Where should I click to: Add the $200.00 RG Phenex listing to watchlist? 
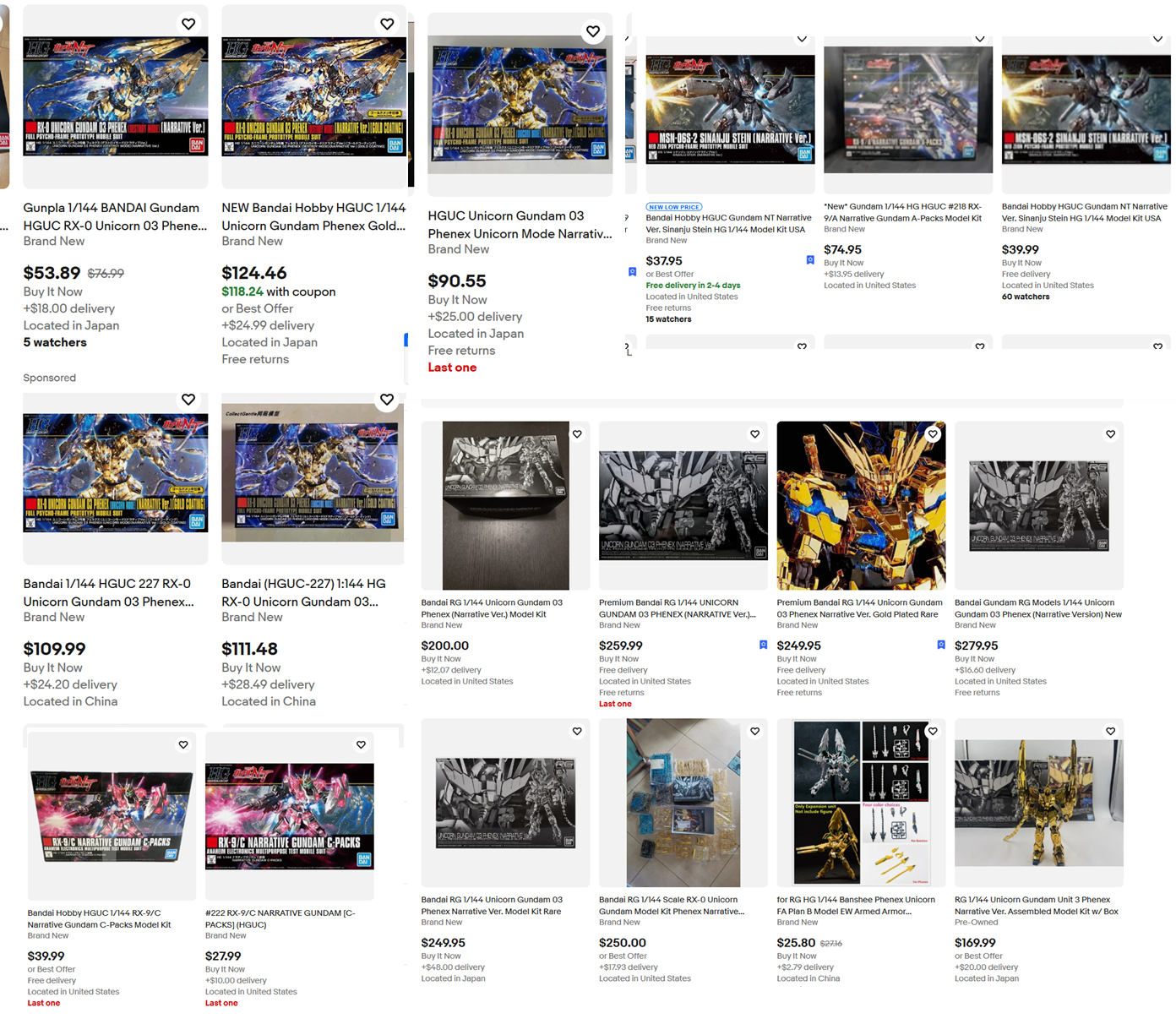click(577, 434)
